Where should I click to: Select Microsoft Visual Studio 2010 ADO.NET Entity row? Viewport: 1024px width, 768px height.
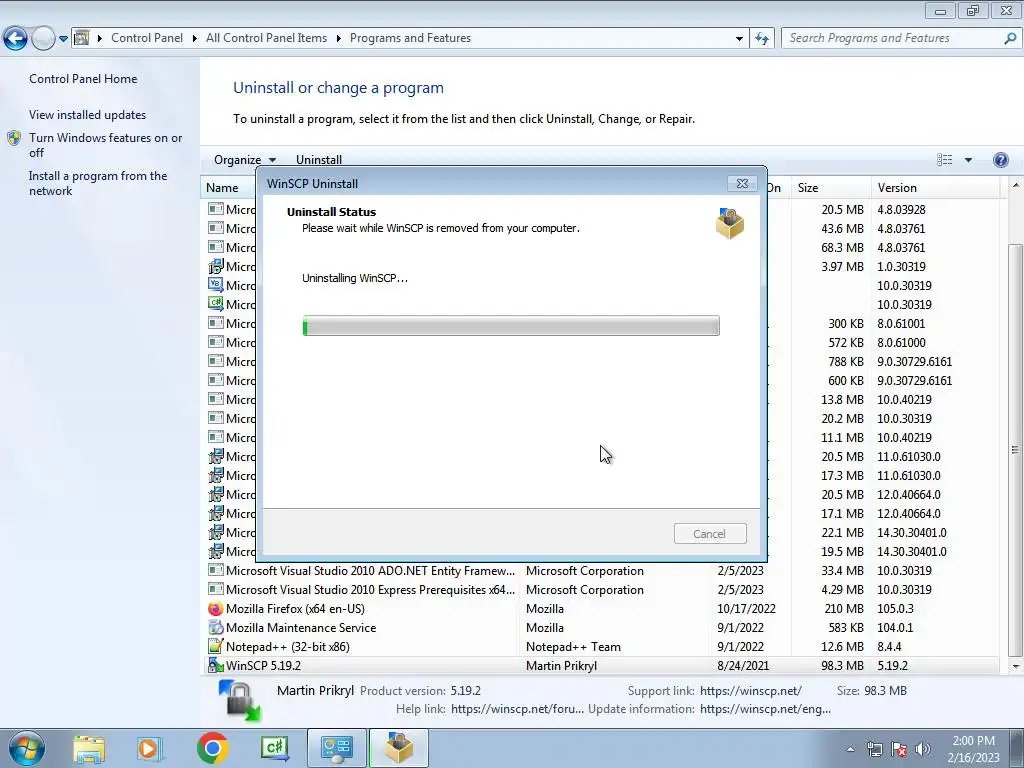coord(600,571)
